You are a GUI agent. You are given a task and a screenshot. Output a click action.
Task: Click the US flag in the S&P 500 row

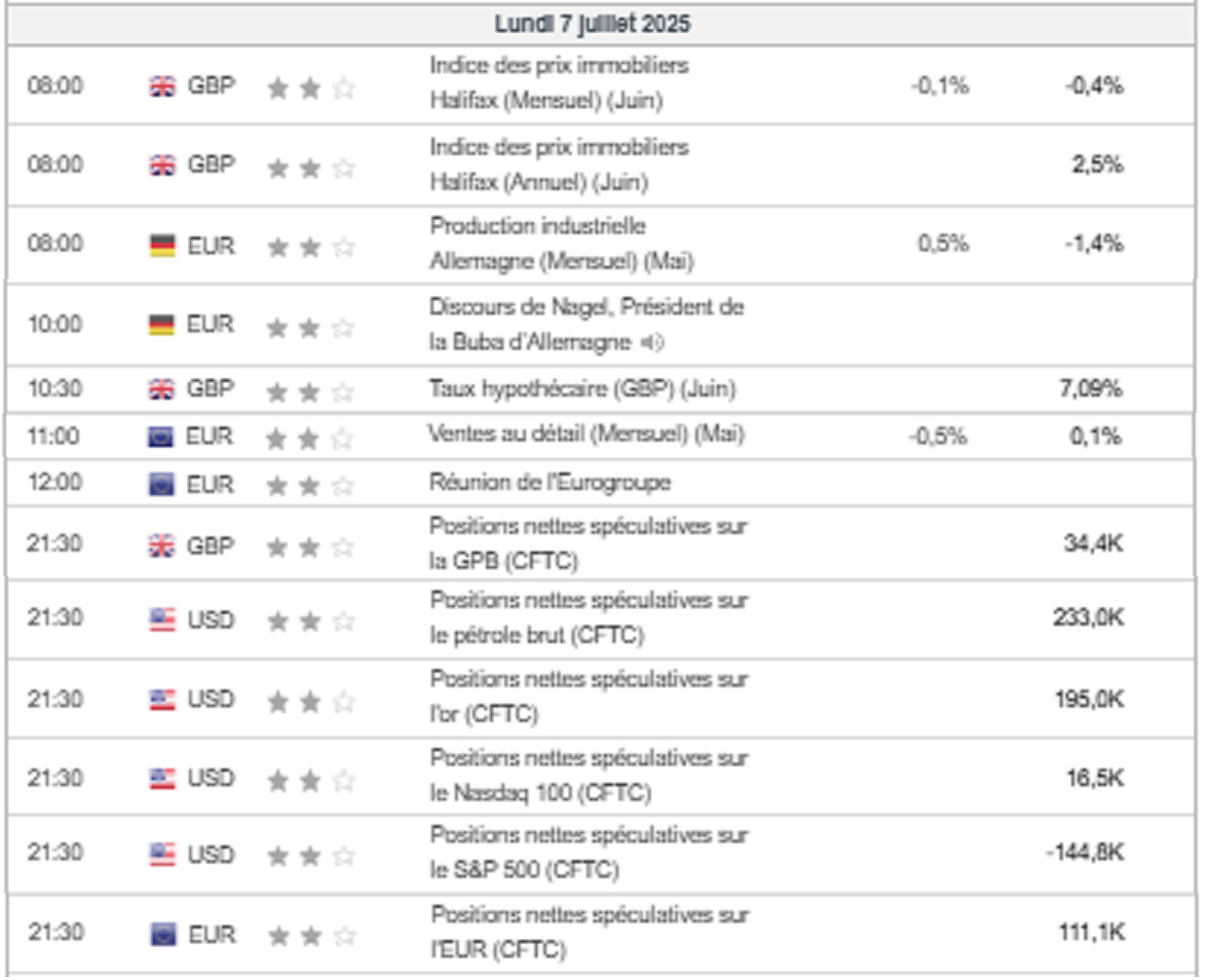[x=162, y=854]
